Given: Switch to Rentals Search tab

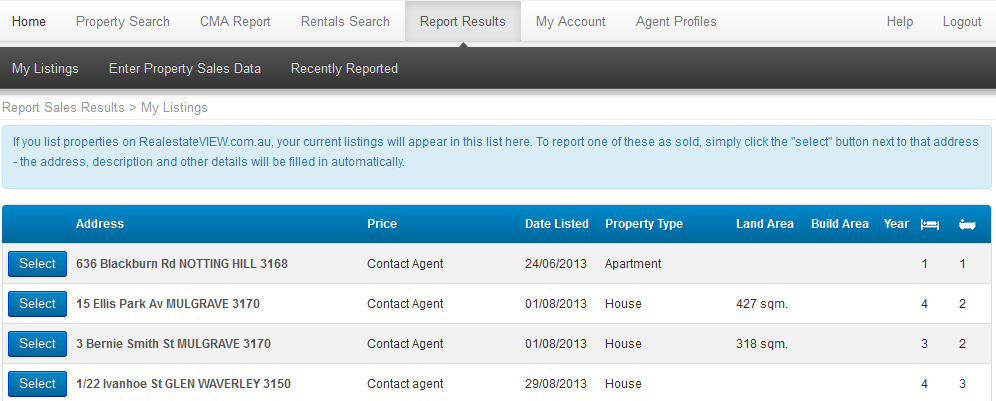Looking at the screenshot, I should tap(345, 21).
